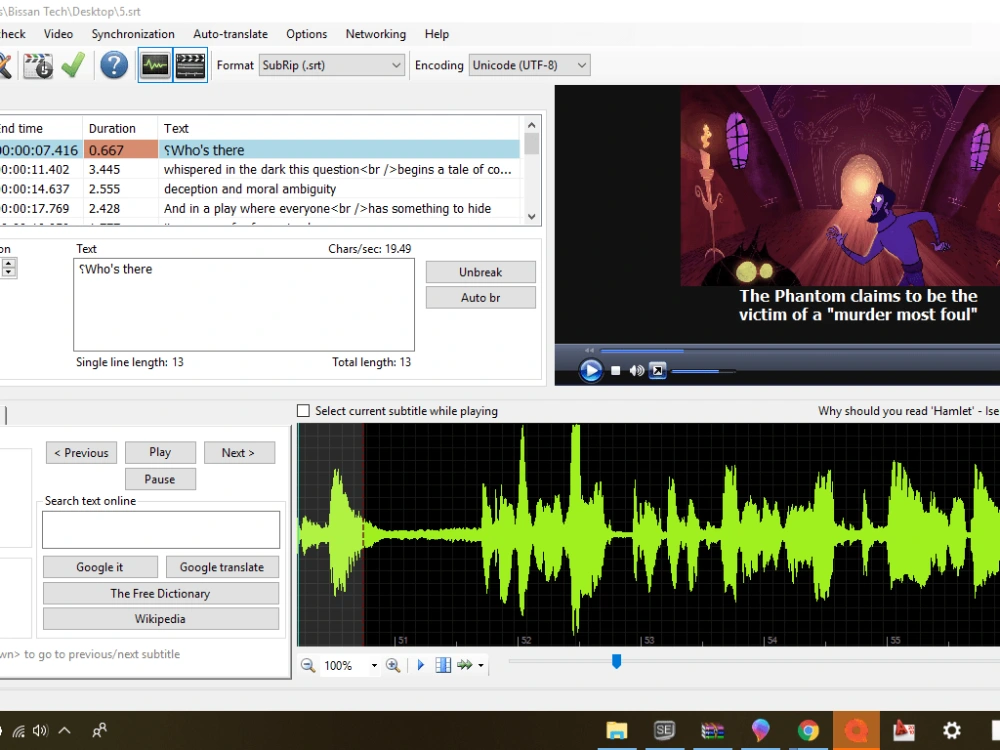Click the Search text online input field
1000x750 pixels.
pyautogui.click(x=161, y=529)
